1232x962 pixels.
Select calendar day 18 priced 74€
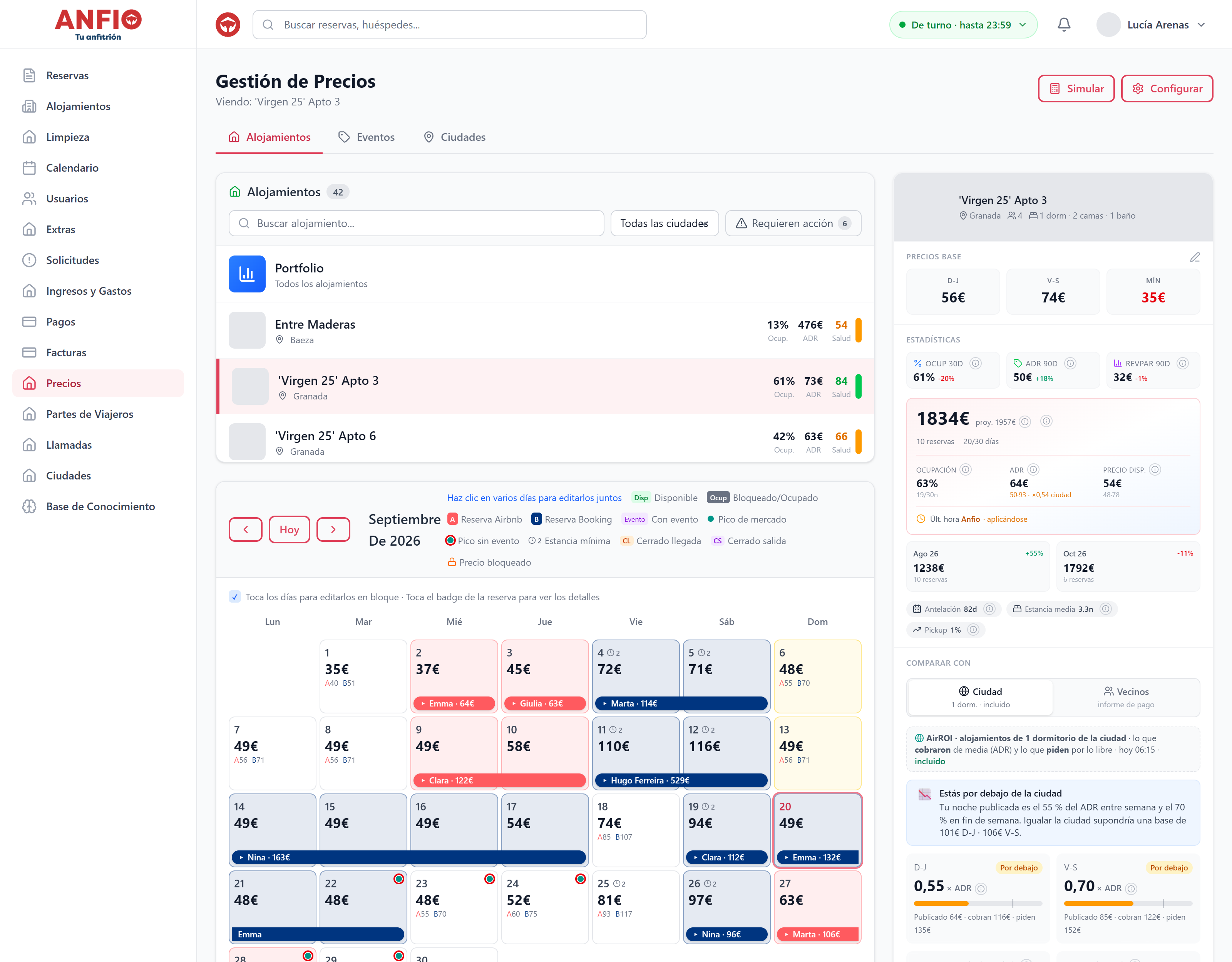636,830
